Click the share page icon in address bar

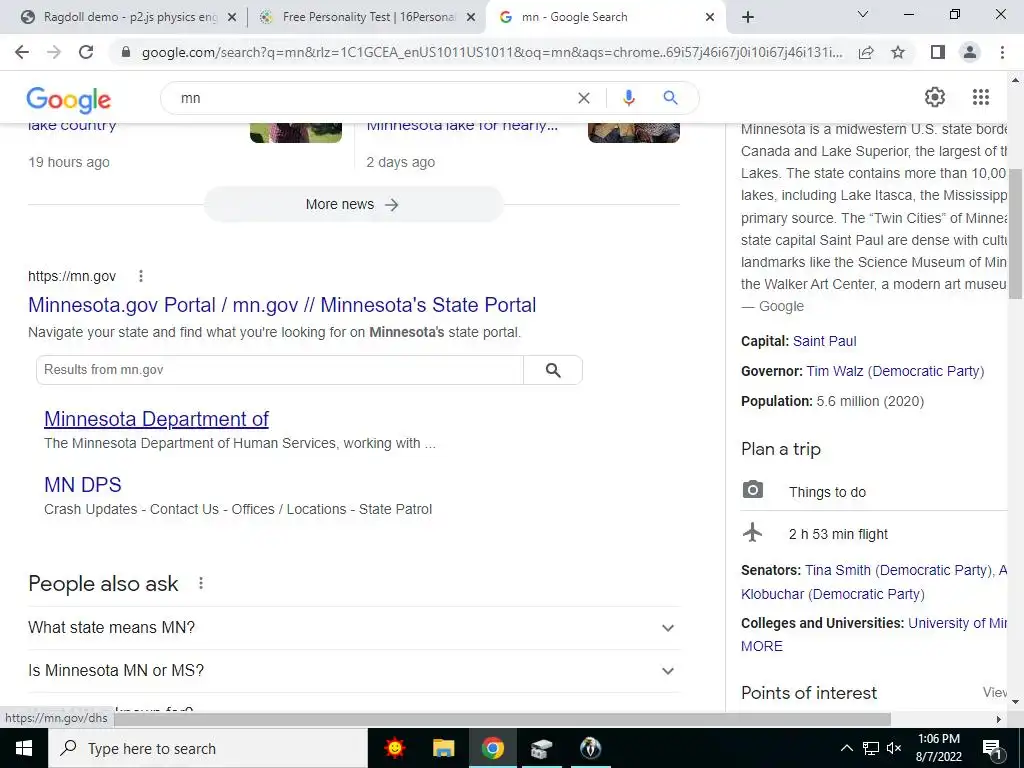pos(866,52)
